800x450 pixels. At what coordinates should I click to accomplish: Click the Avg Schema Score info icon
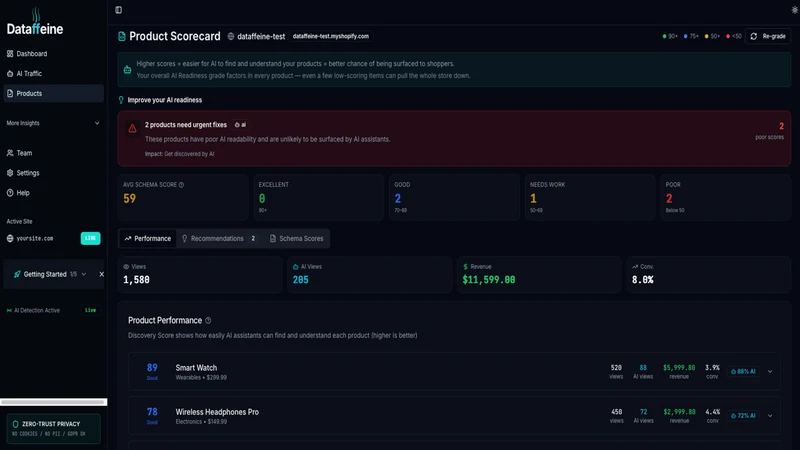(x=181, y=185)
